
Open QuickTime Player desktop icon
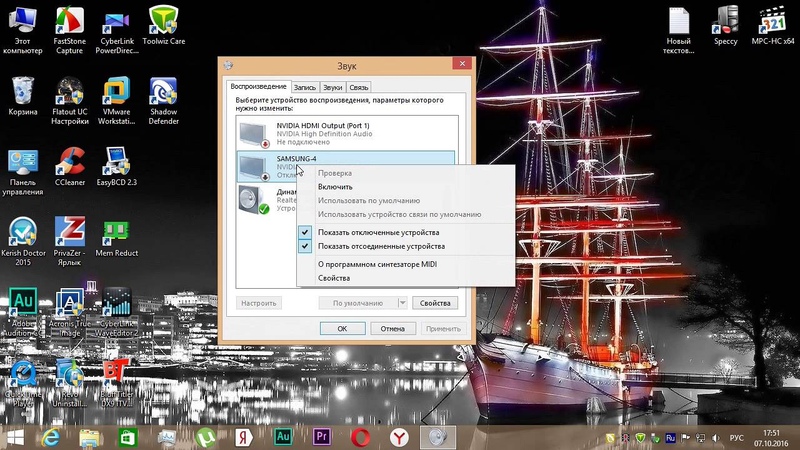pos(23,383)
